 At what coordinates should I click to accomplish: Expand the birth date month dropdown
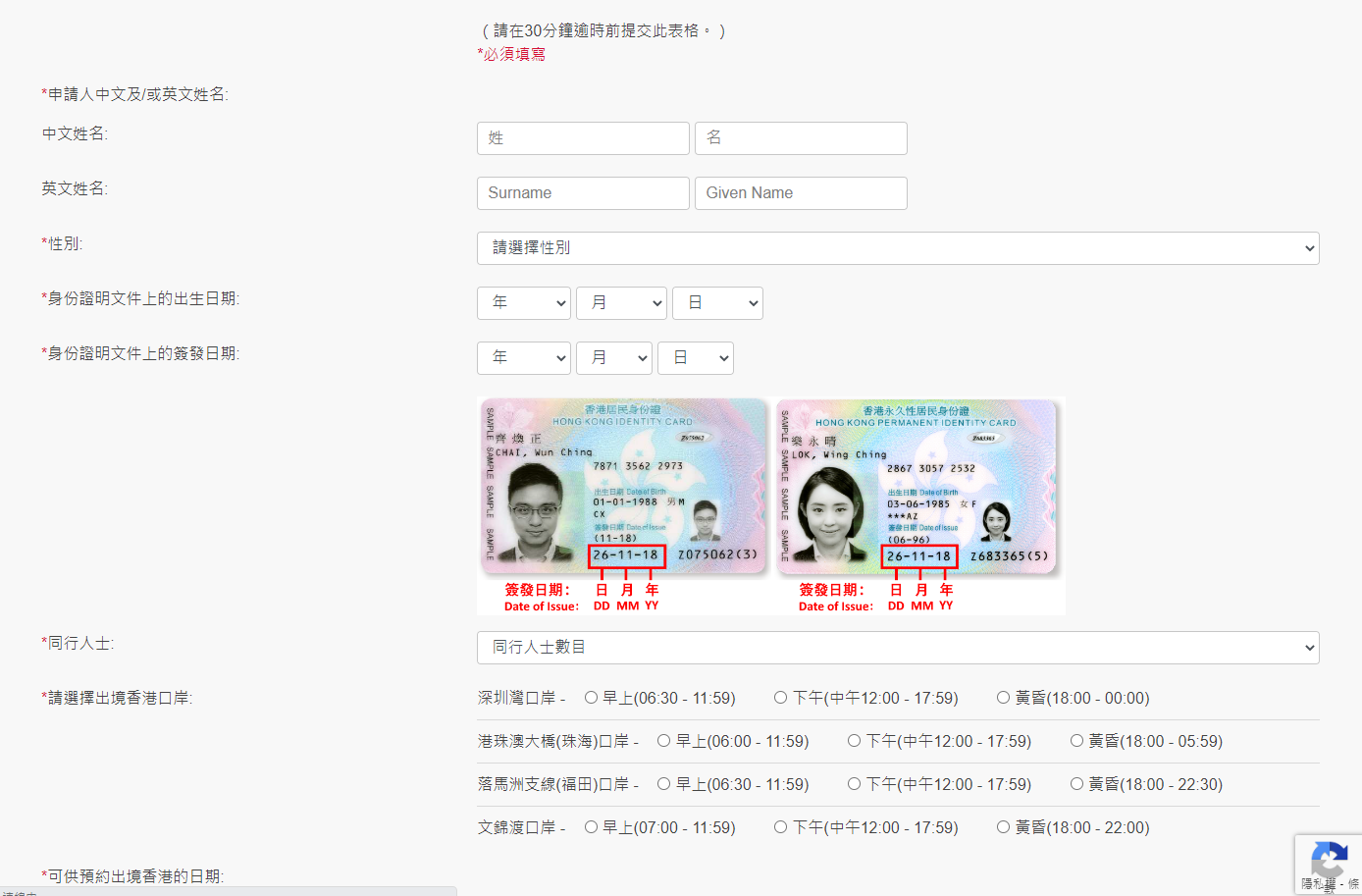[x=620, y=303]
